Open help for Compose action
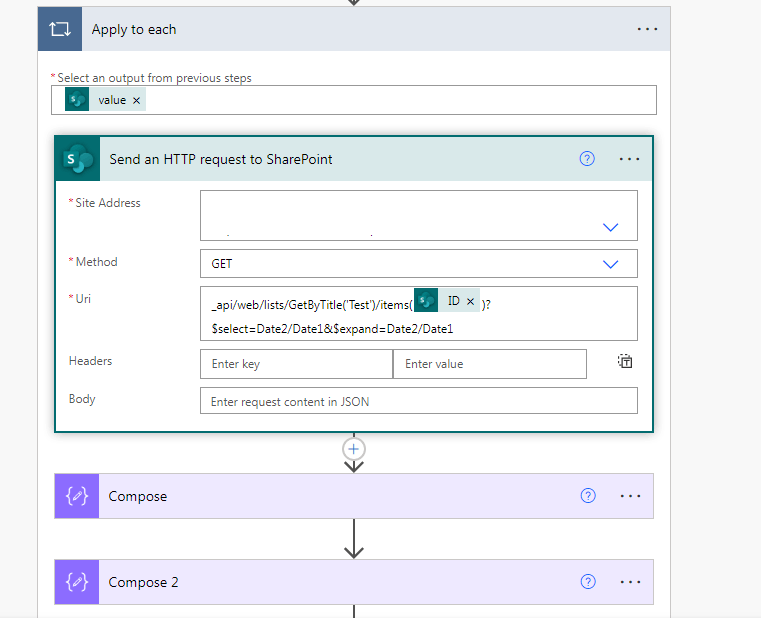The width and height of the screenshot is (761, 618). pos(588,496)
